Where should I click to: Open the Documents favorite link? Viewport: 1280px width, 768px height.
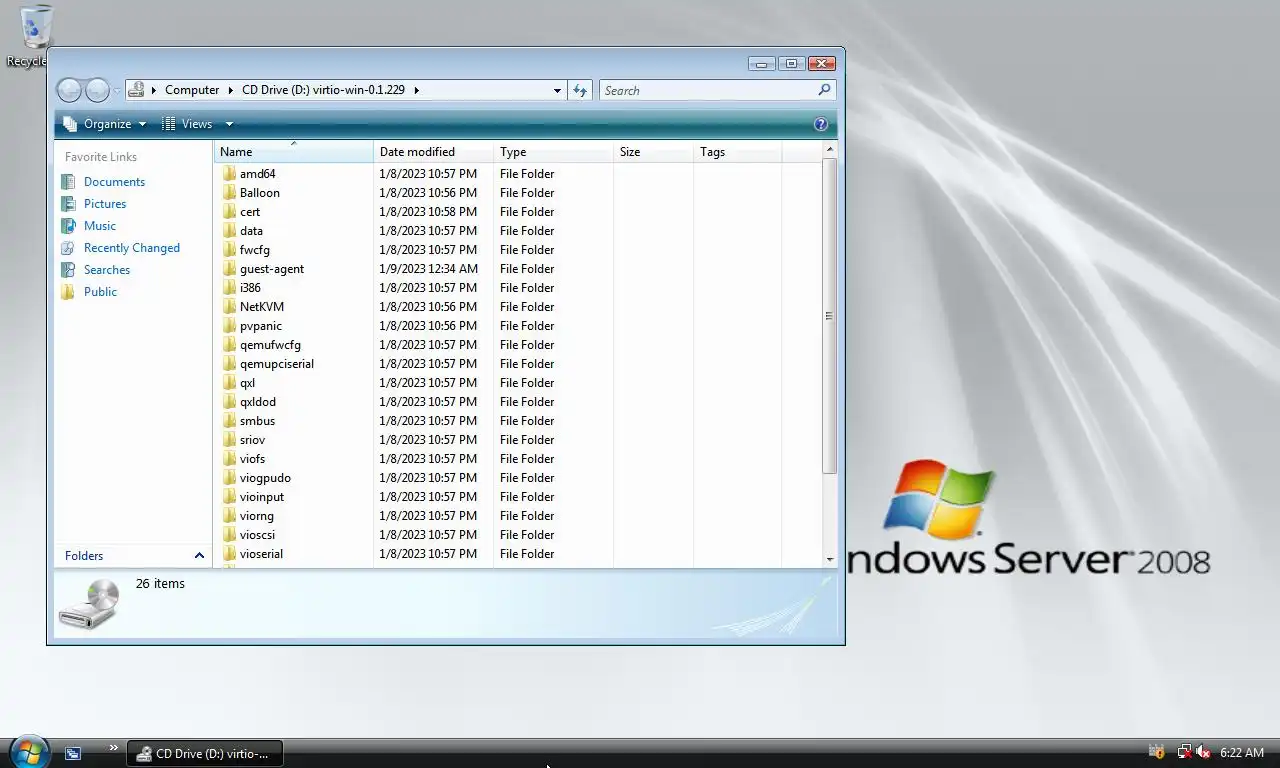pos(114,182)
